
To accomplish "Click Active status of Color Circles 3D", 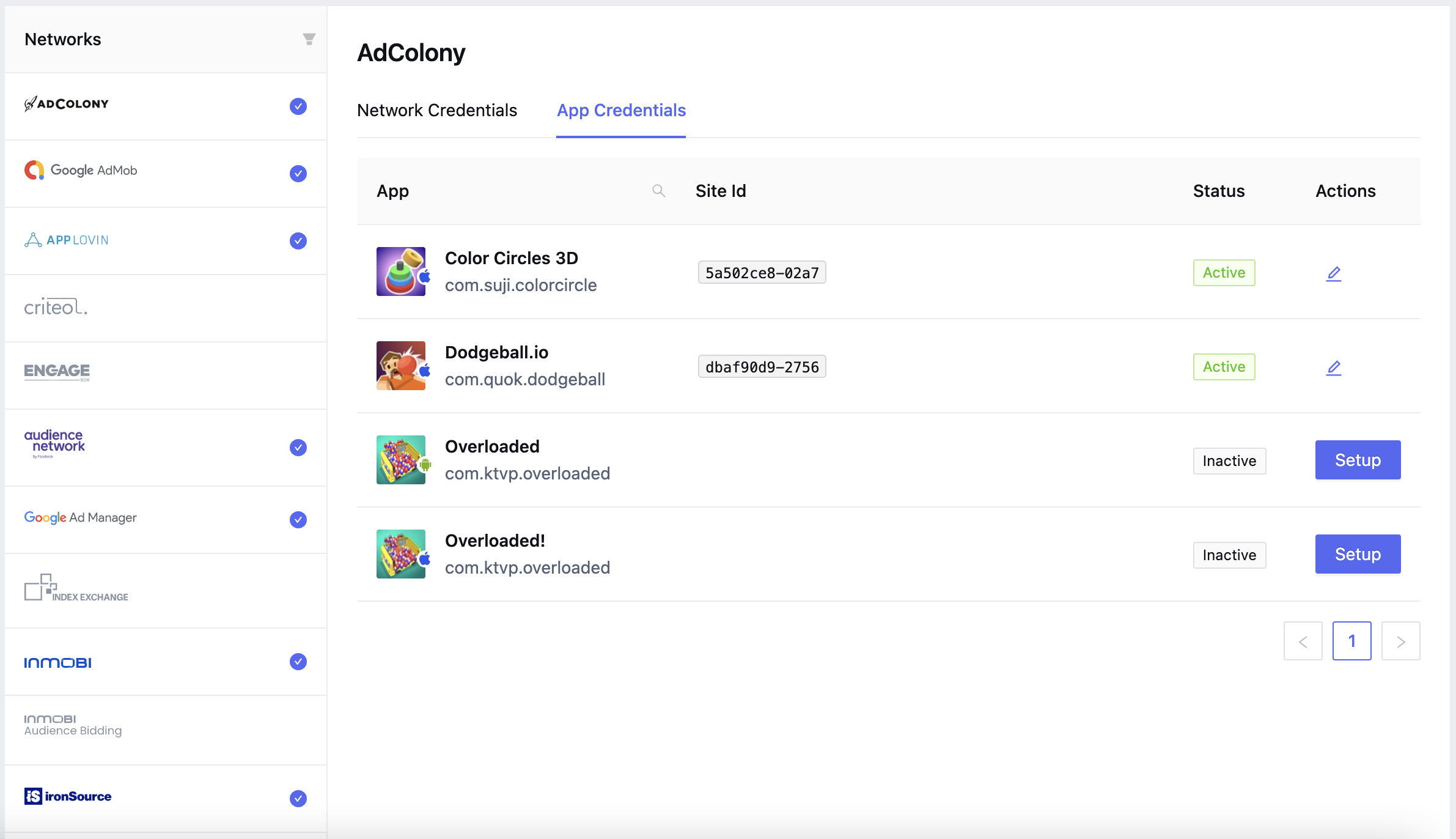I will click(x=1224, y=273).
